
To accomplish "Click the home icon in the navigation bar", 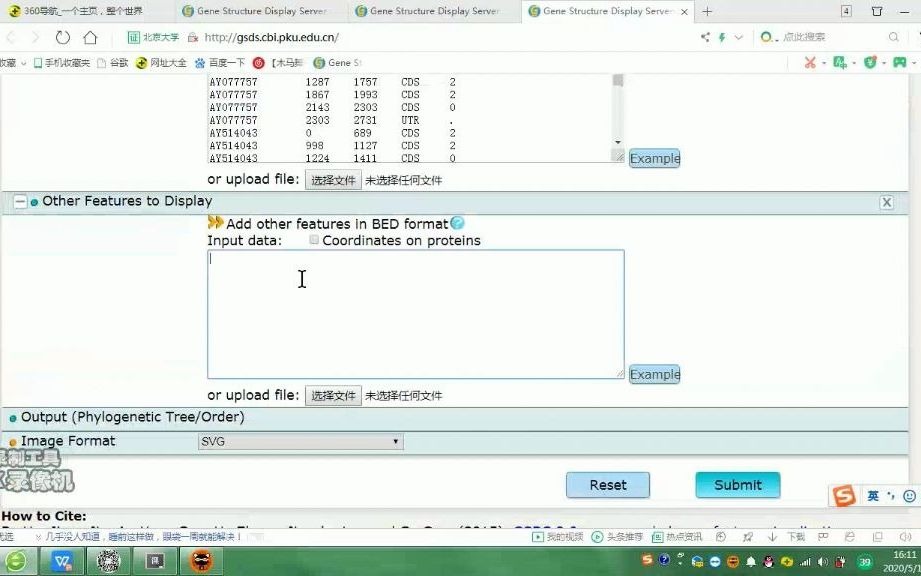I will [x=89, y=37].
